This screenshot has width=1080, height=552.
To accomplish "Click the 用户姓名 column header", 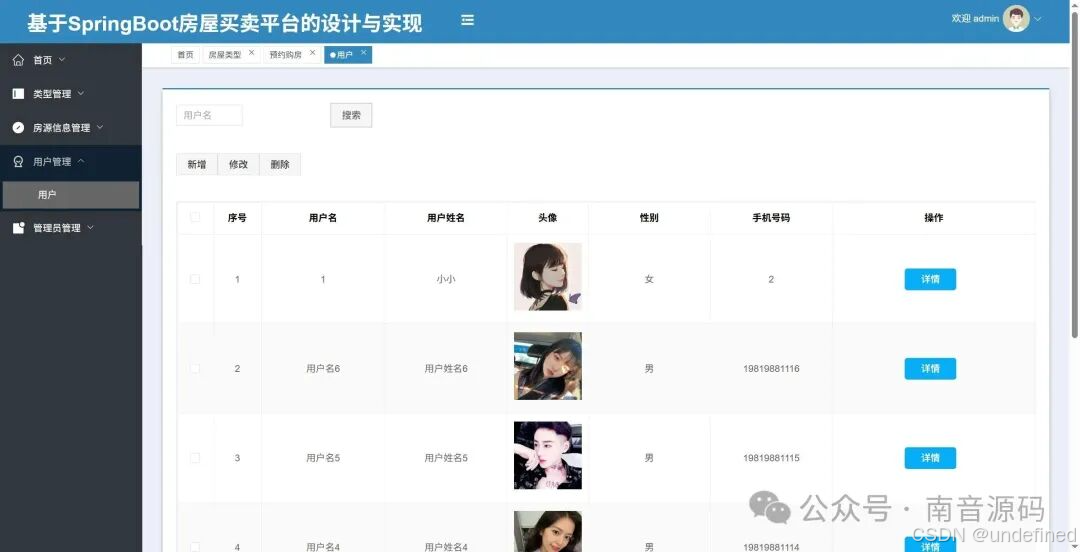I will click(x=446, y=218).
